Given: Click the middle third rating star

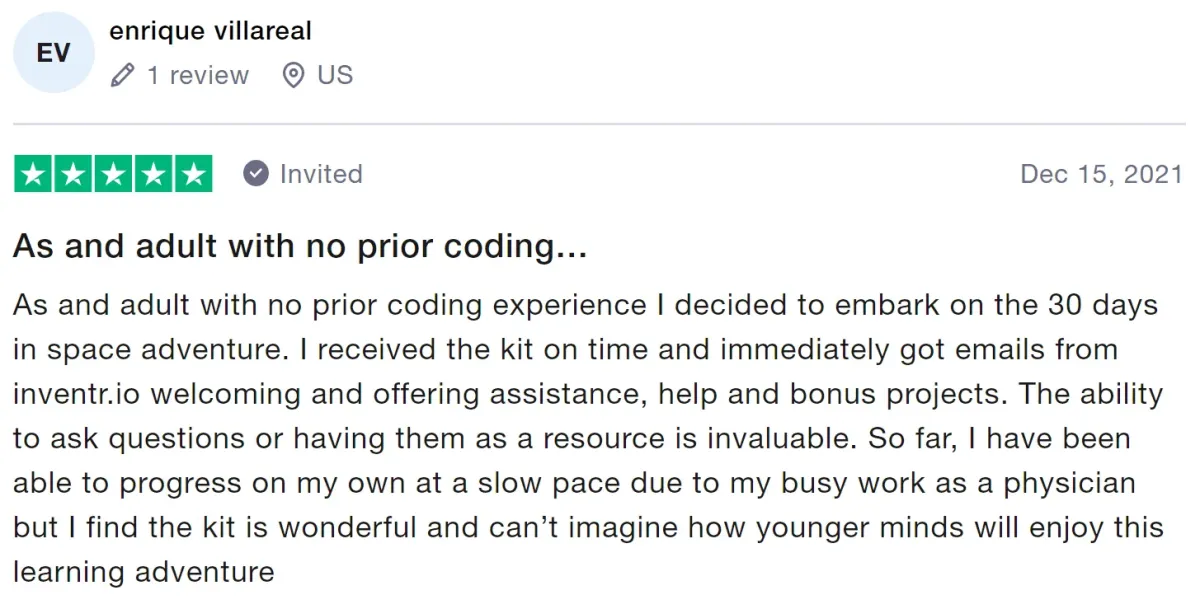Looking at the screenshot, I should tap(113, 174).
